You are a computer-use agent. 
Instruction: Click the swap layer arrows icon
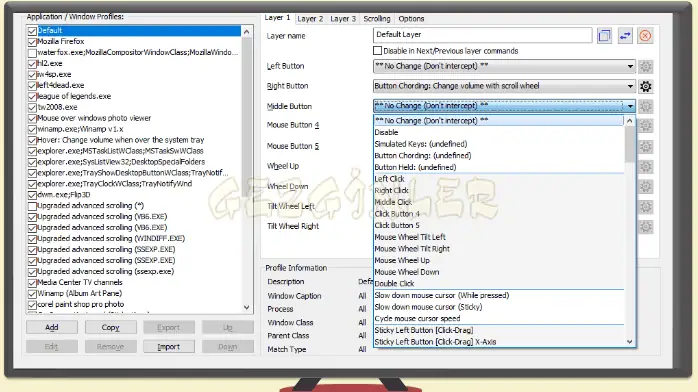tap(625, 36)
